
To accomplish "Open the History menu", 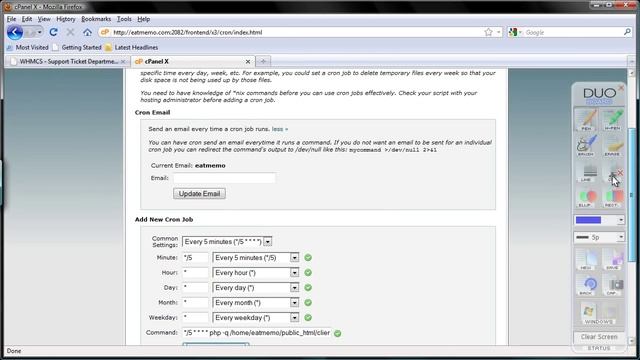I will [66, 19].
